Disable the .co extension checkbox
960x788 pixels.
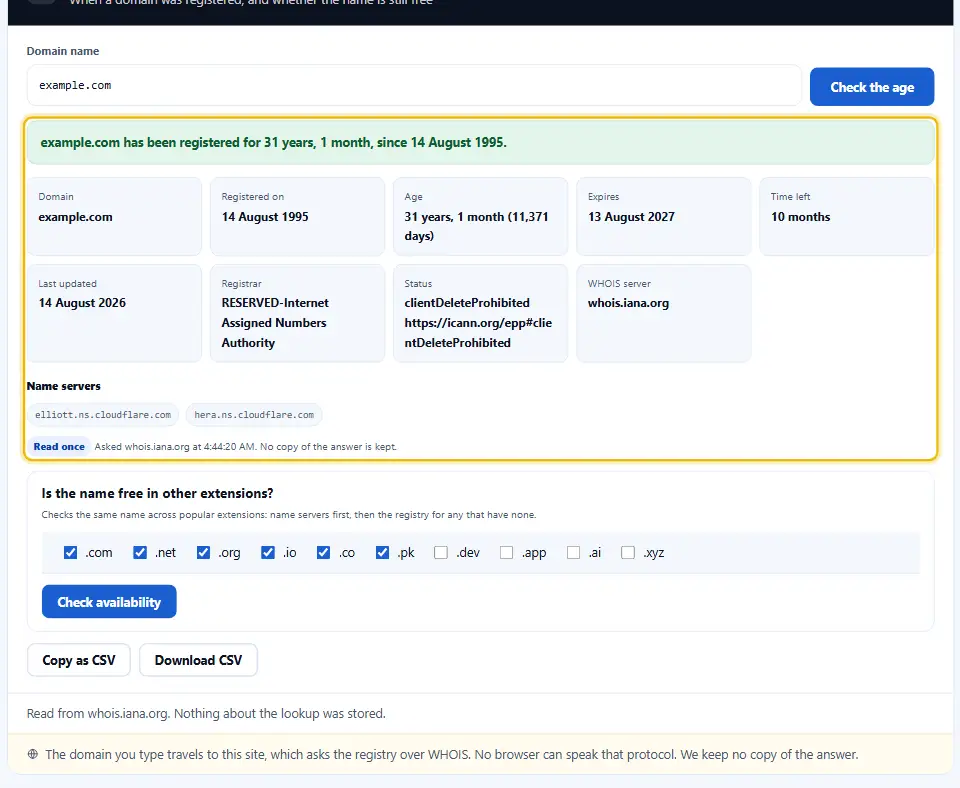[x=323, y=552]
